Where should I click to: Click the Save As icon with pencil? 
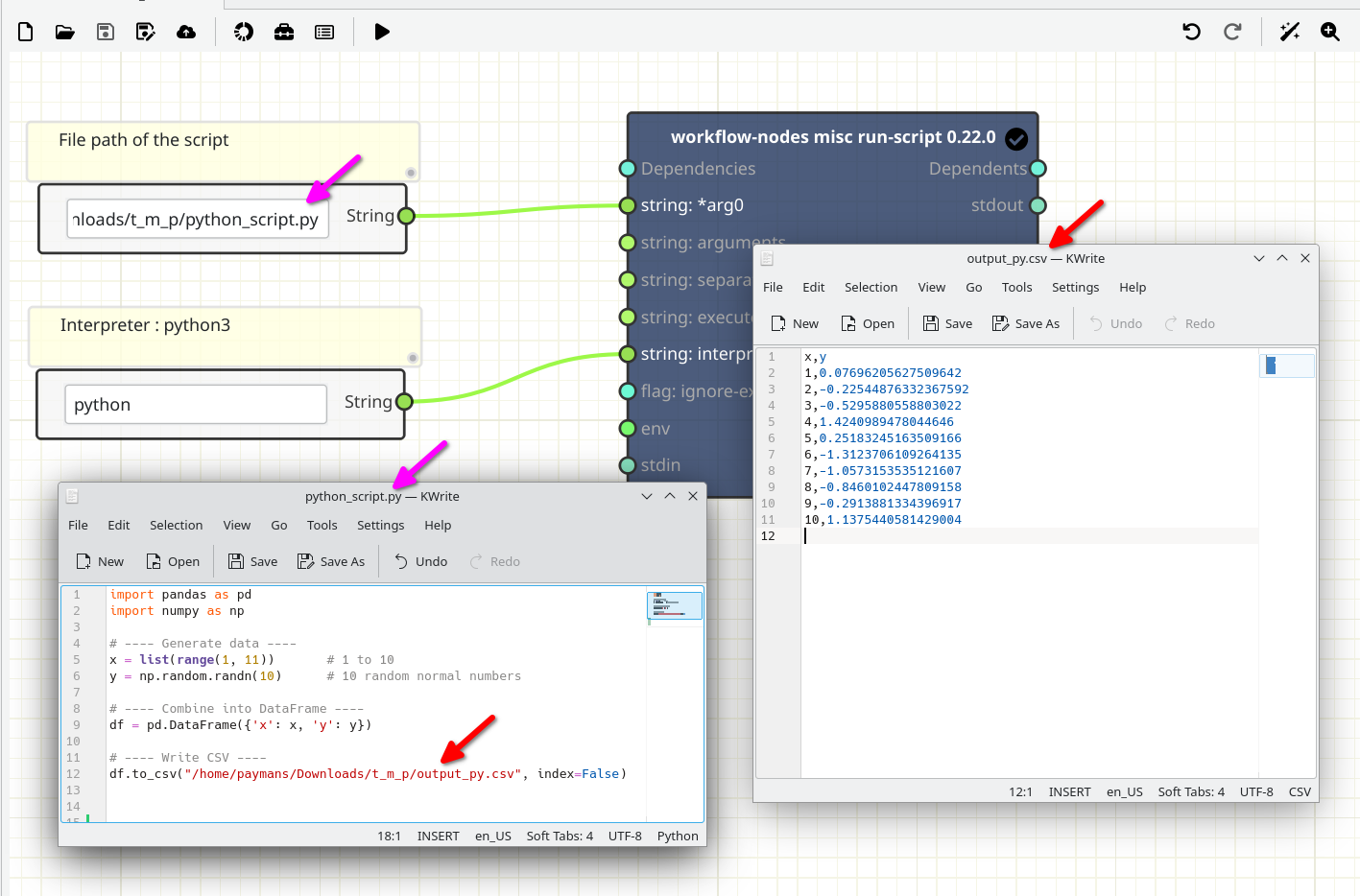146,32
